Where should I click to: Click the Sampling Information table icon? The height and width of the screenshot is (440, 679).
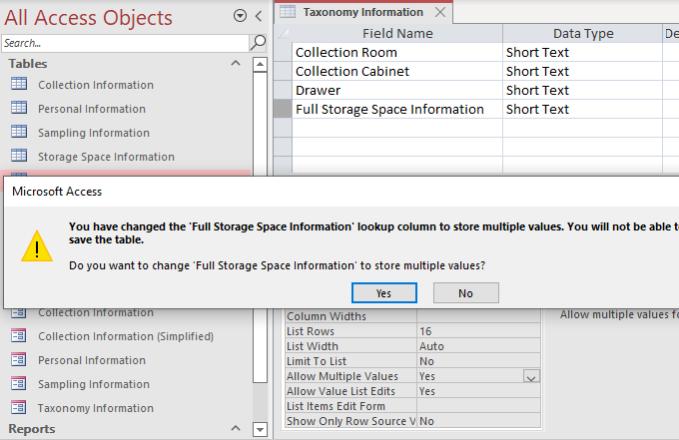coord(19,131)
